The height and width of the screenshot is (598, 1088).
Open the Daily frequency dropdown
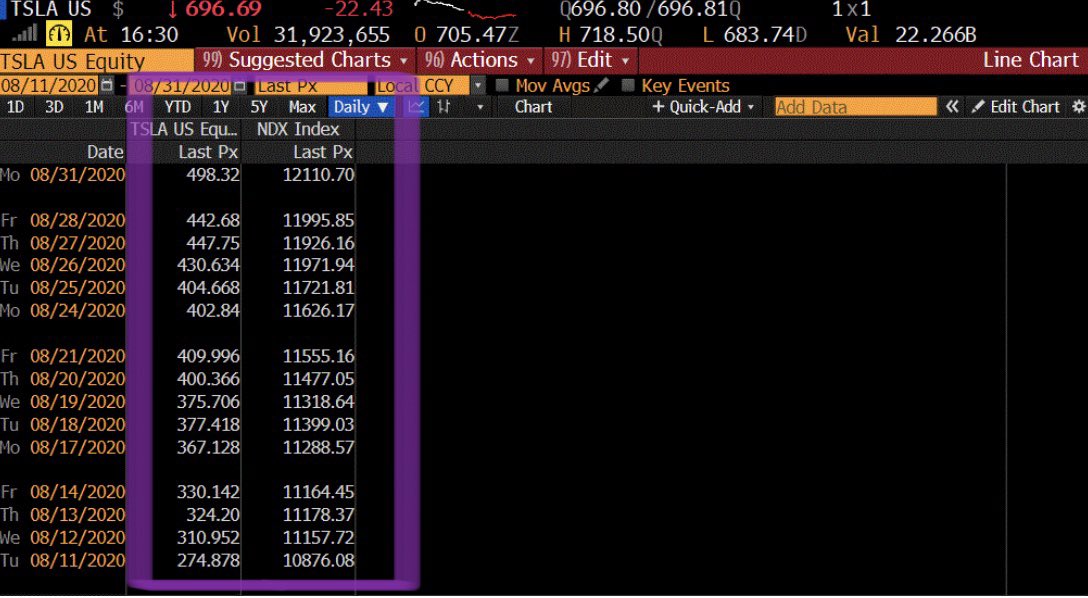360,107
